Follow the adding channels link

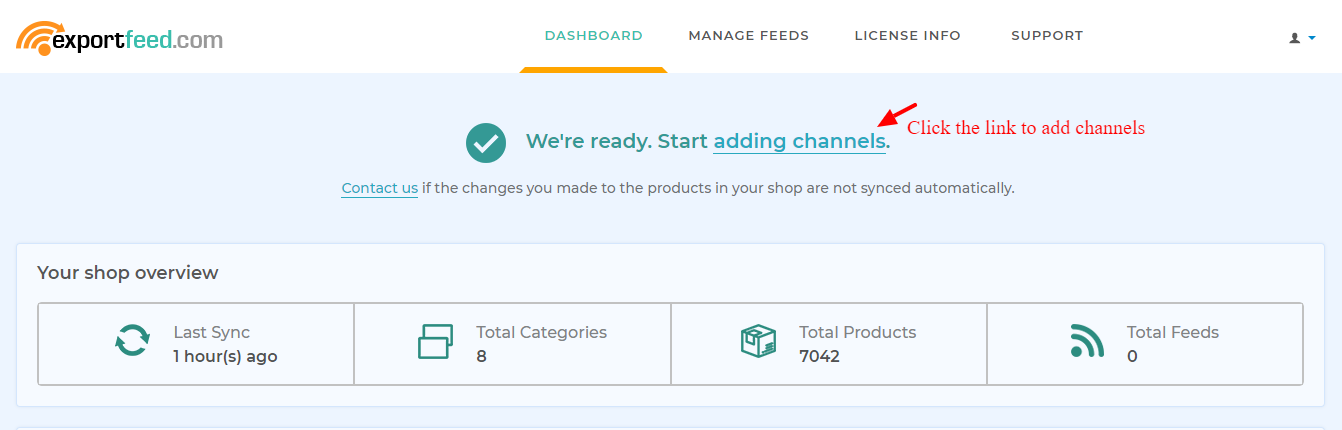click(799, 141)
